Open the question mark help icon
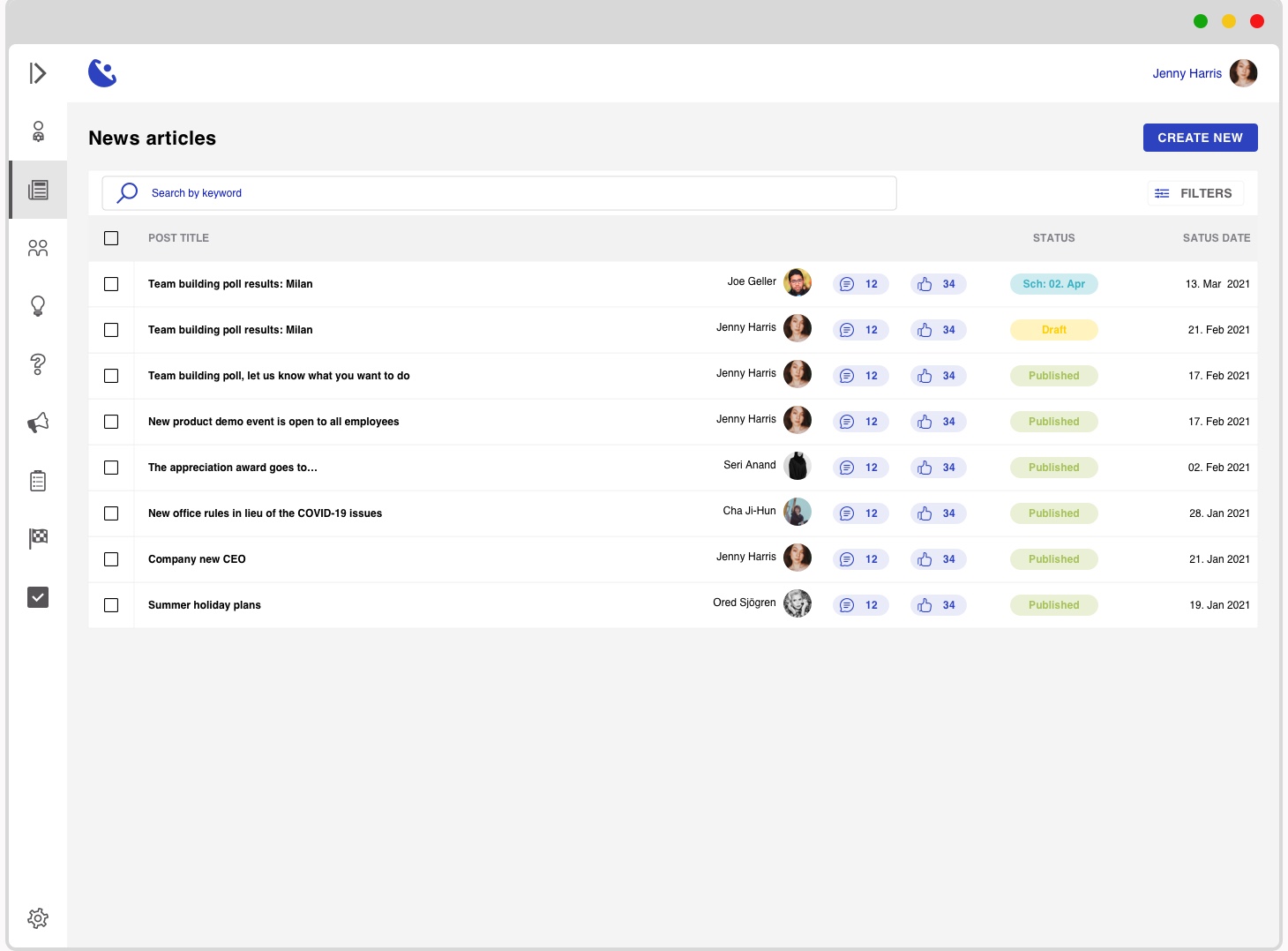Viewport: 1288px width, 951px height. [38, 364]
